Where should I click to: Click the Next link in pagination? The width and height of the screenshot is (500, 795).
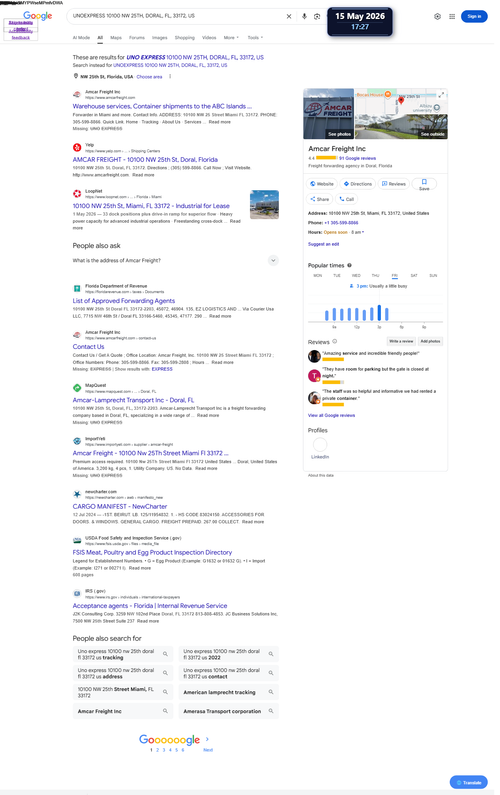208,750
